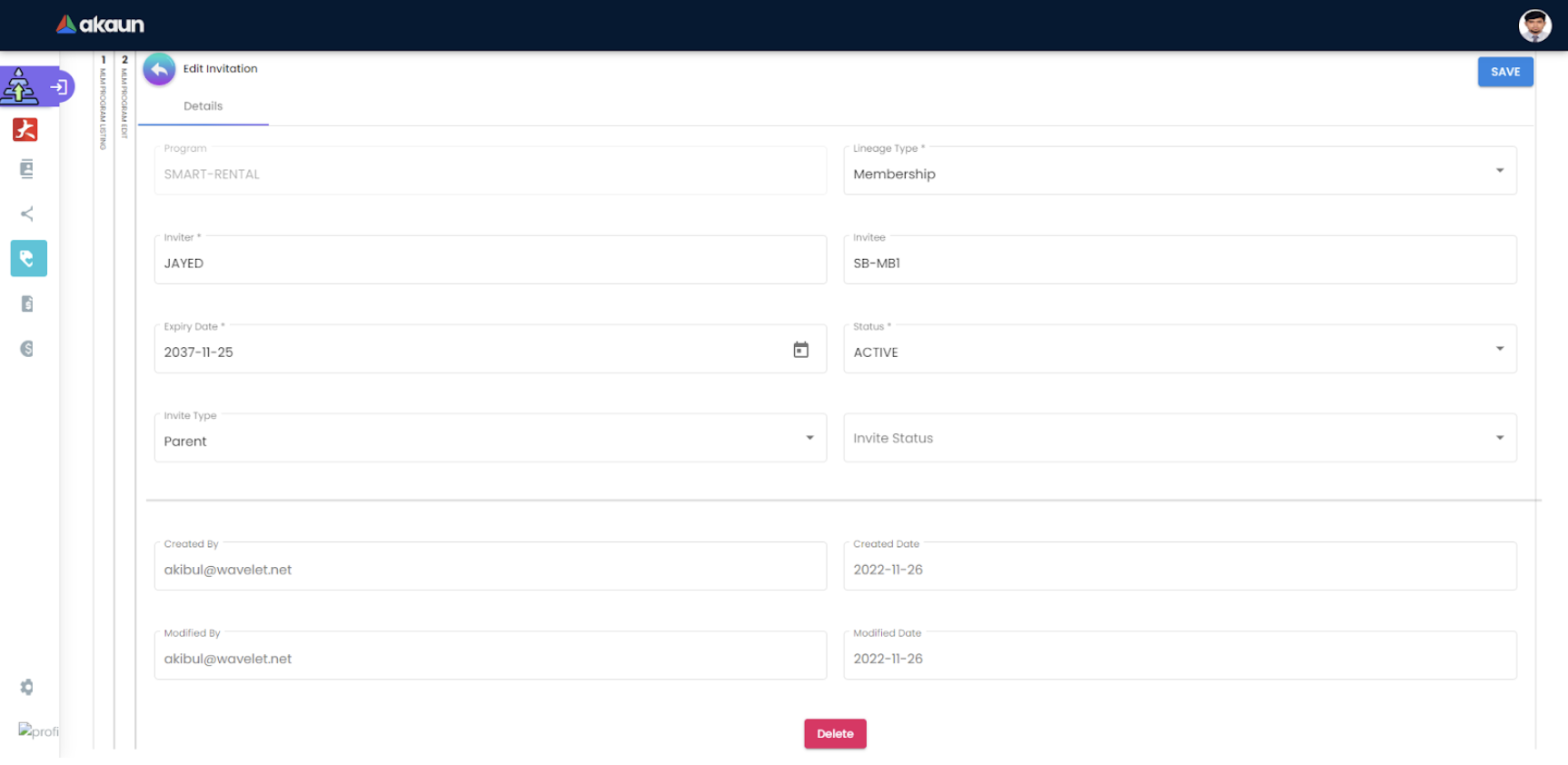Select the MLM Program Edit vertical tab

124,96
